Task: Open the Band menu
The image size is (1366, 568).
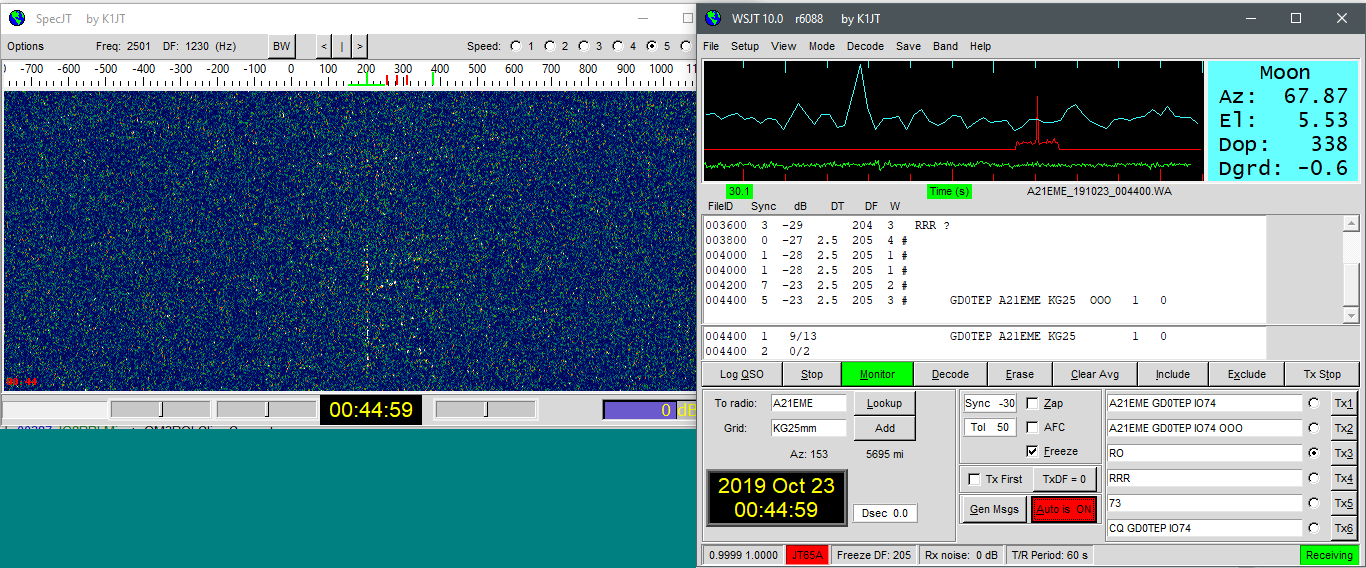Action: [945, 46]
